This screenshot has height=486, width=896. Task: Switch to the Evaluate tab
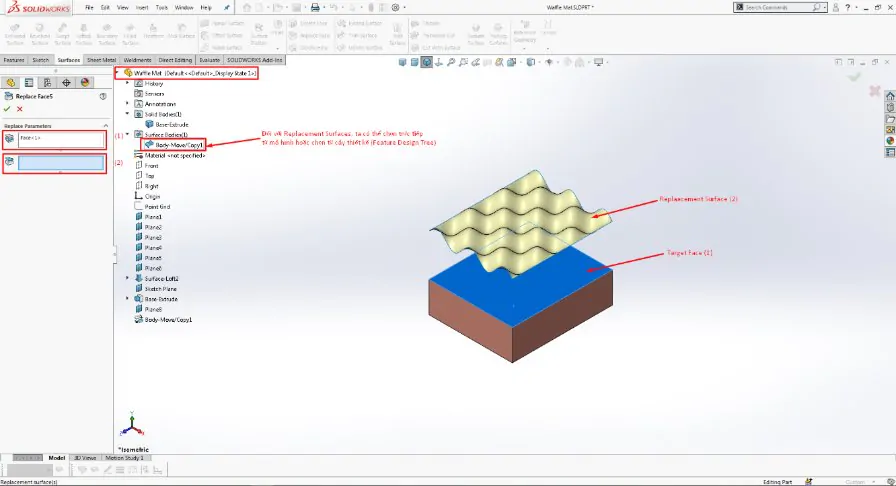[210, 60]
